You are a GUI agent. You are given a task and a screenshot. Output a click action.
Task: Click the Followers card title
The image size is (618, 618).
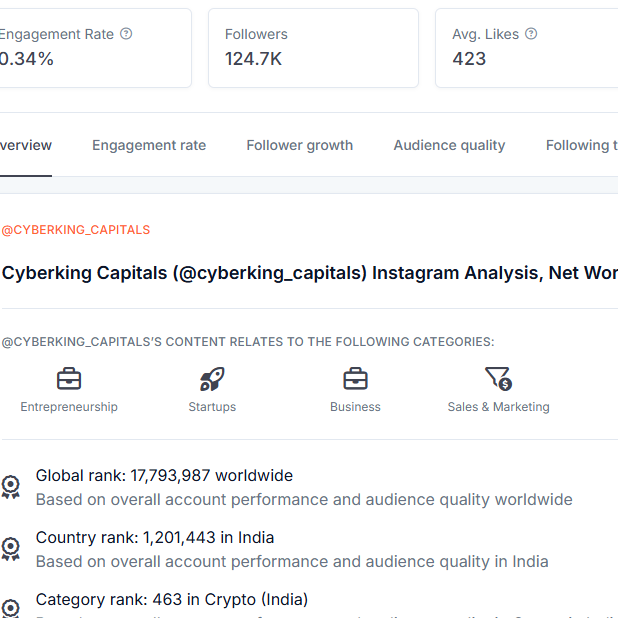pos(256,34)
